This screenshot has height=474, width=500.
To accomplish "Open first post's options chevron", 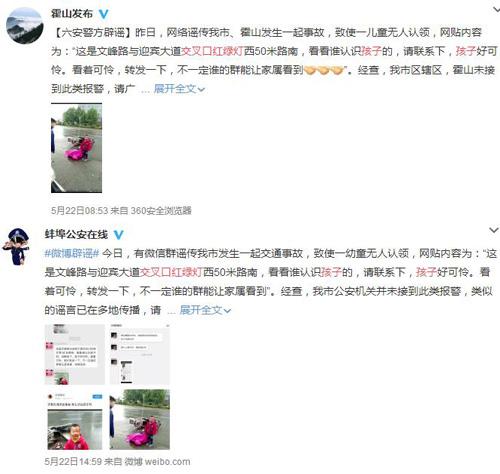I will [x=496, y=9].
